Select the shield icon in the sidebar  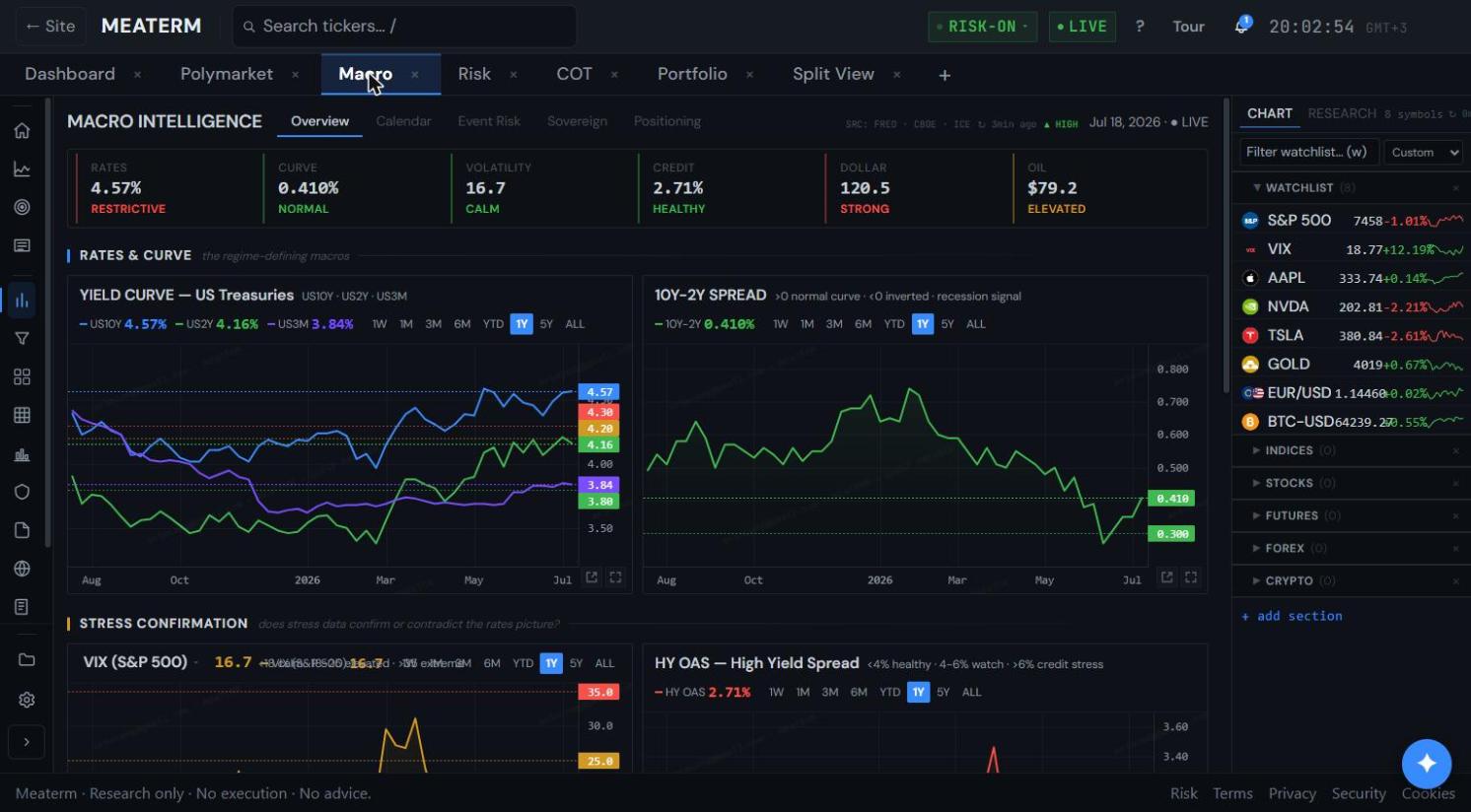point(22,492)
